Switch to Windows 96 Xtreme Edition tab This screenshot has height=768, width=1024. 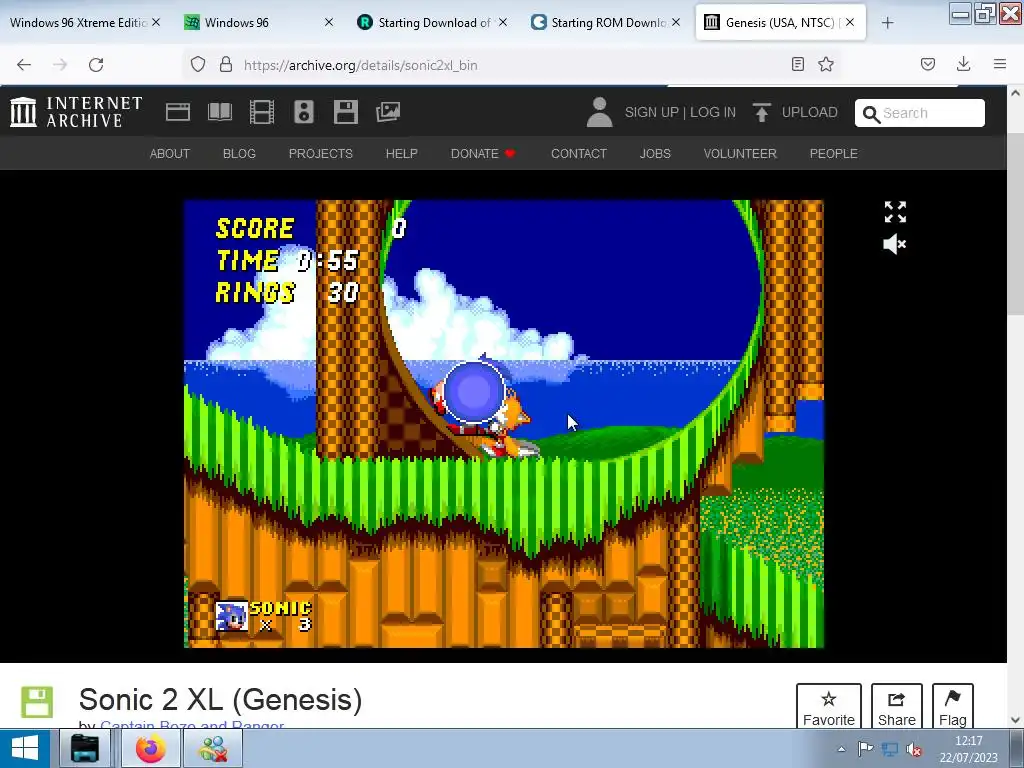click(x=78, y=23)
